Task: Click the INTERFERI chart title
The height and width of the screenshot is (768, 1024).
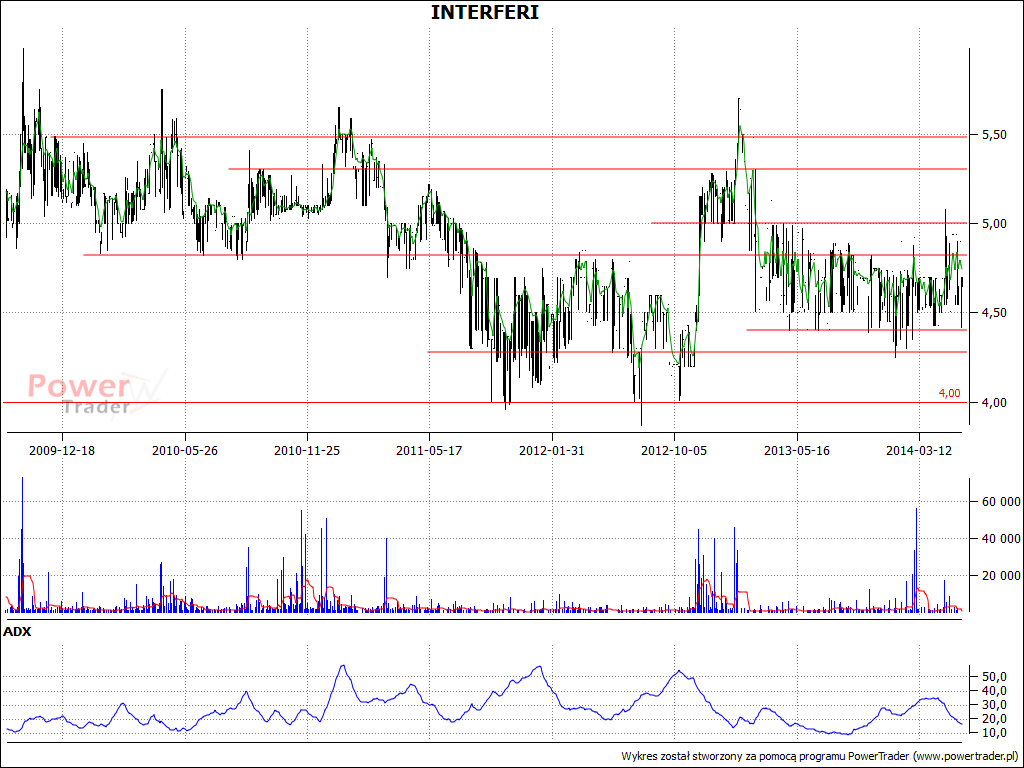Action: pos(485,12)
